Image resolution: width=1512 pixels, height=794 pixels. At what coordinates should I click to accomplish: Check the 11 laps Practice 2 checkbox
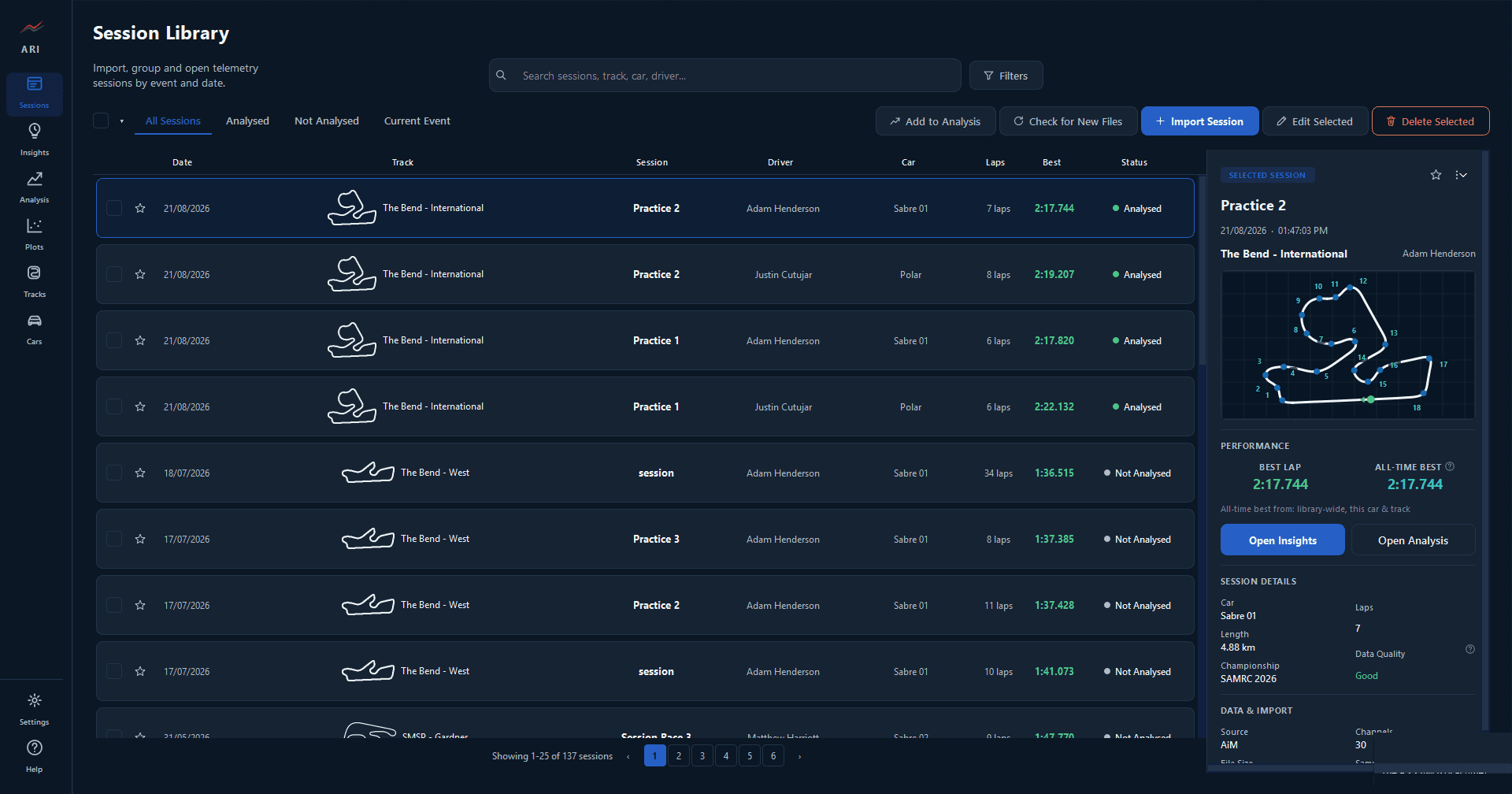pos(114,605)
